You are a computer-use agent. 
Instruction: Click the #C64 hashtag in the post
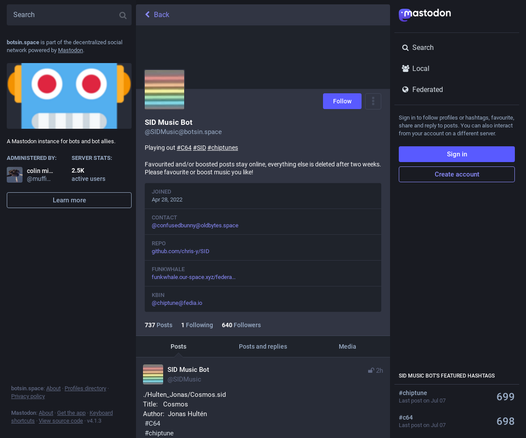[x=153, y=424]
